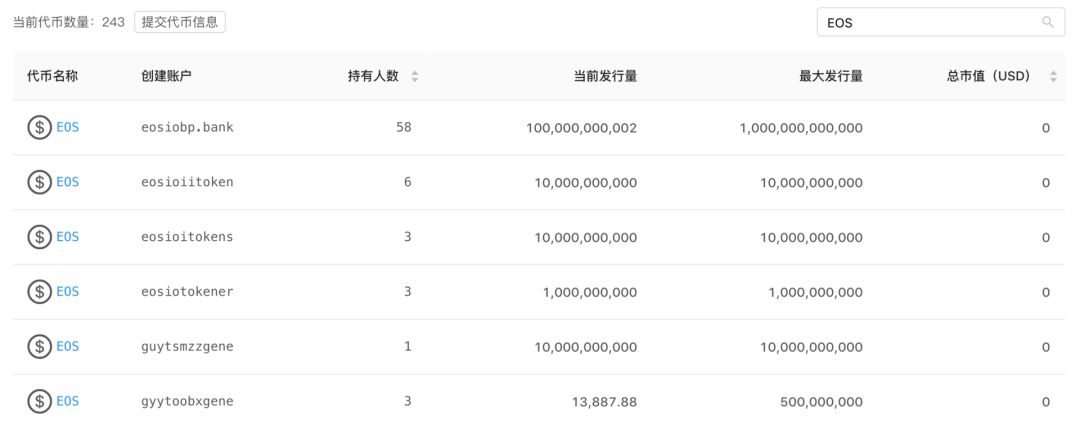
Task: Click current supply 10,000,000,000 of eosioiitoken
Action: [586, 183]
